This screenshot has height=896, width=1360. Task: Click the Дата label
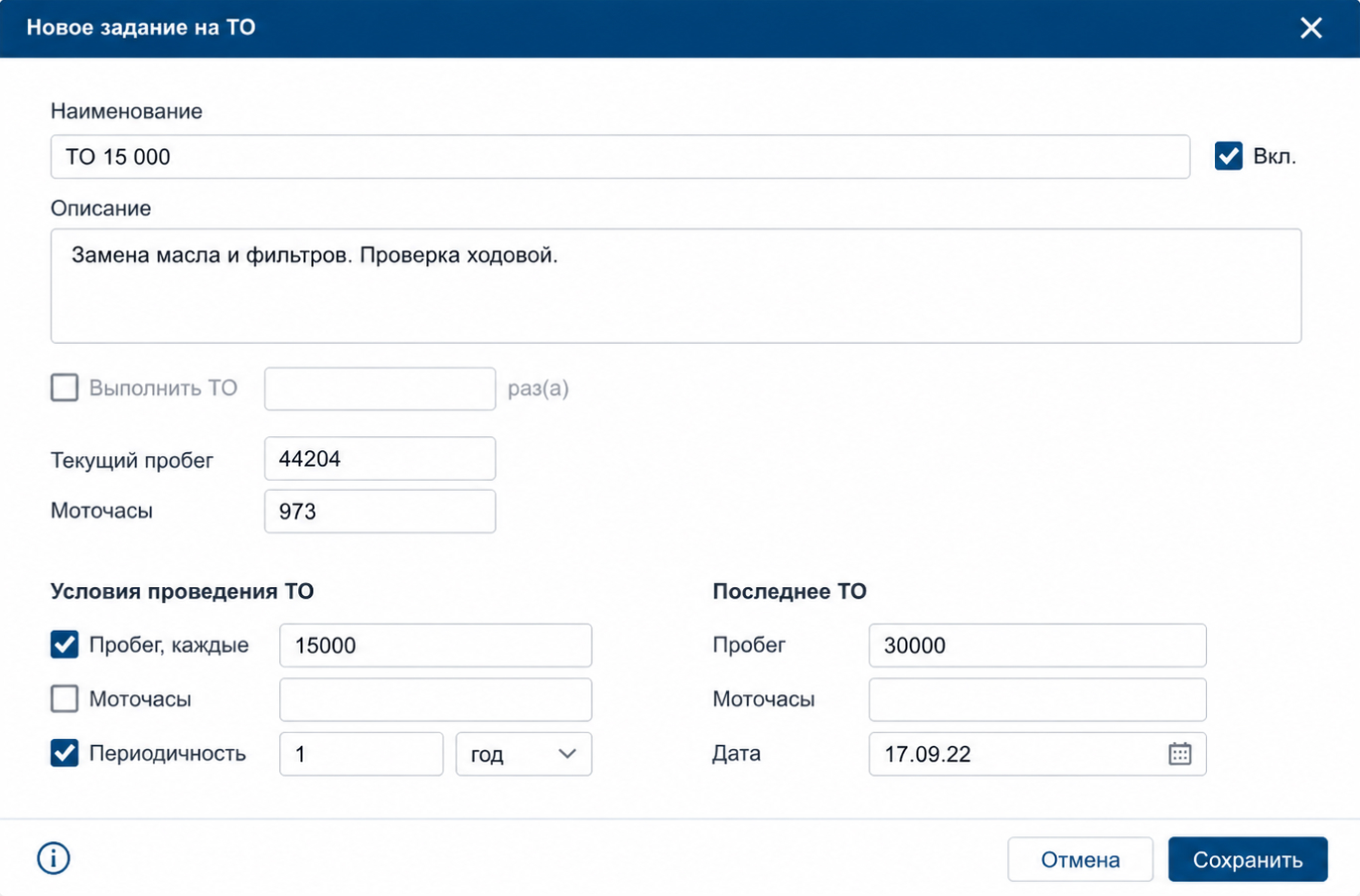pos(736,753)
